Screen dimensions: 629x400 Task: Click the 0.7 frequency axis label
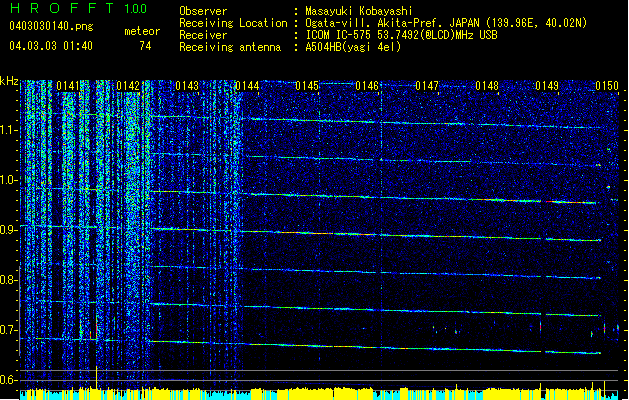click(x=9, y=330)
